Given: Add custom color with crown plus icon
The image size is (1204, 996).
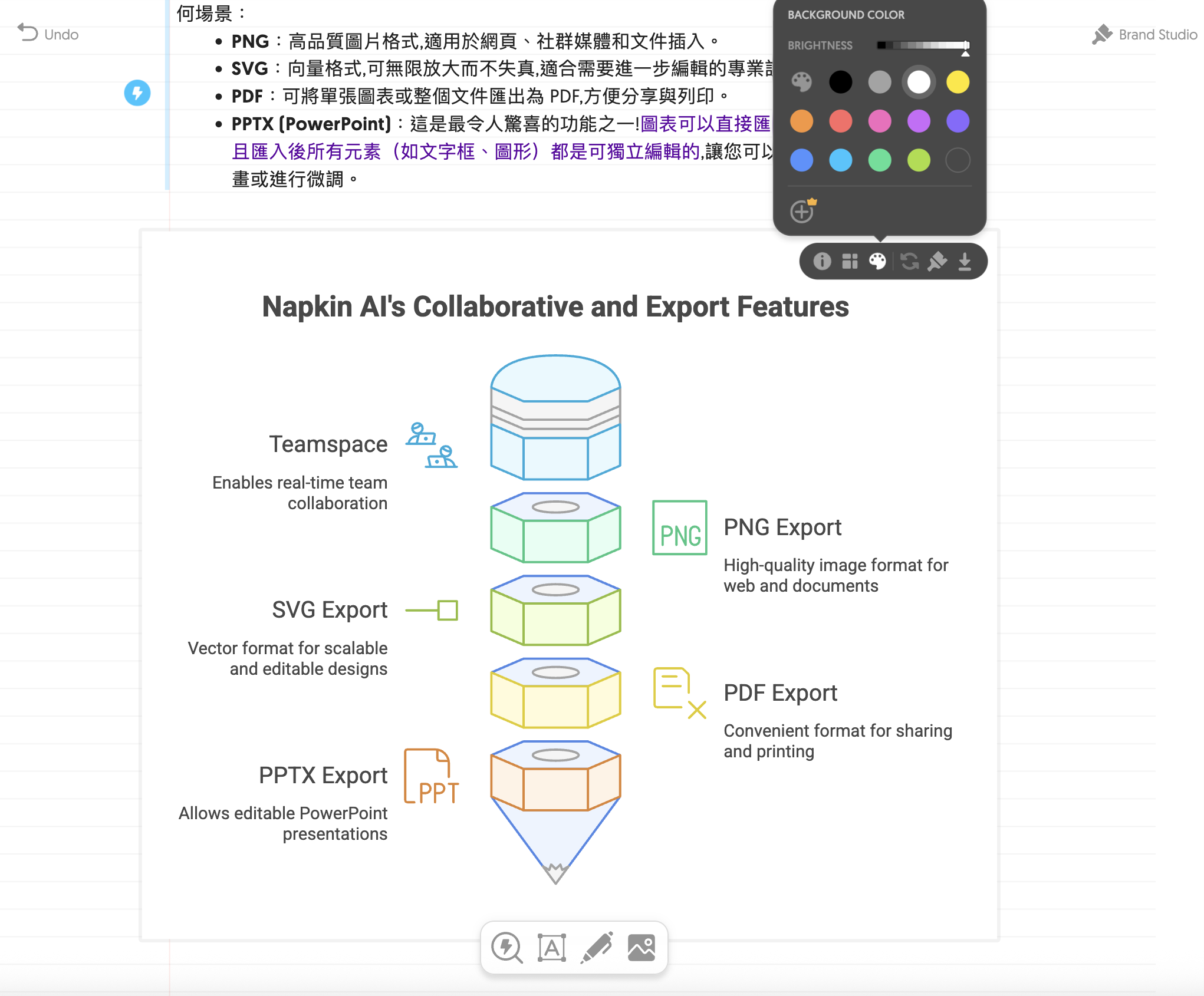Looking at the screenshot, I should pyautogui.click(x=802, y=210).
